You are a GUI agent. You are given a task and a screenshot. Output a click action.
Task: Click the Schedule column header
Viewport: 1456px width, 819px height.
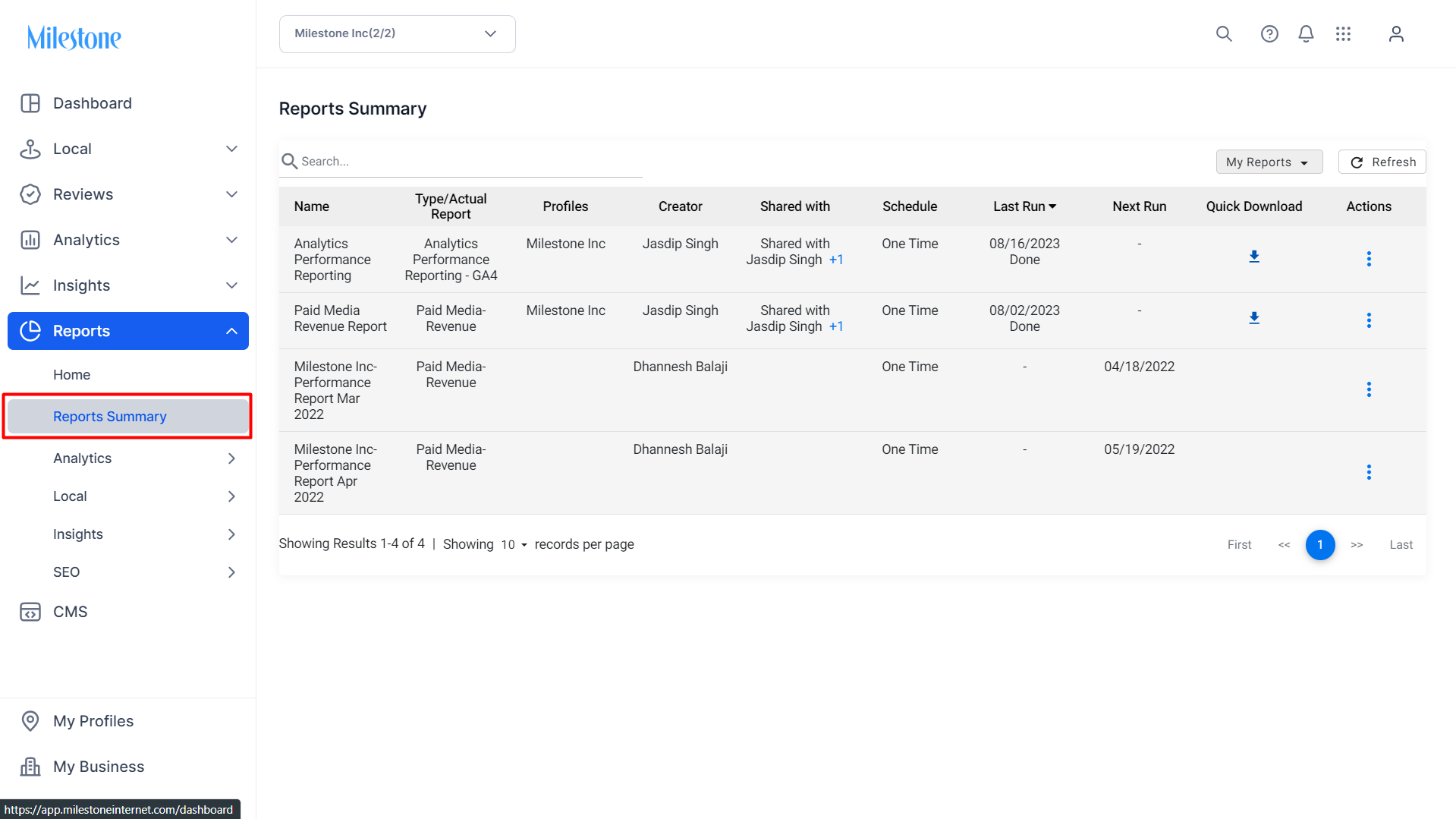pos(910,206)
